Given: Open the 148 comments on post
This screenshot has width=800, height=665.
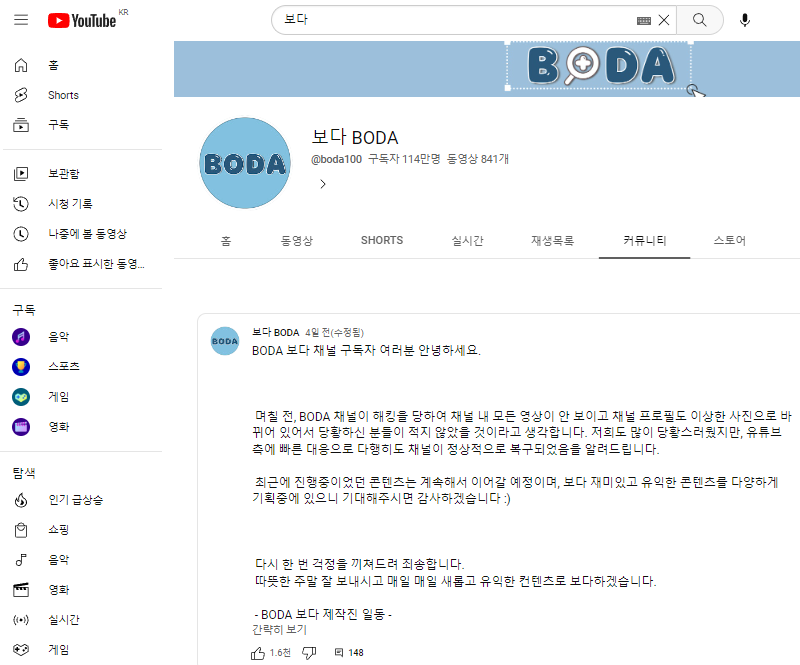Looking at the screenshot, I should 349,653.
